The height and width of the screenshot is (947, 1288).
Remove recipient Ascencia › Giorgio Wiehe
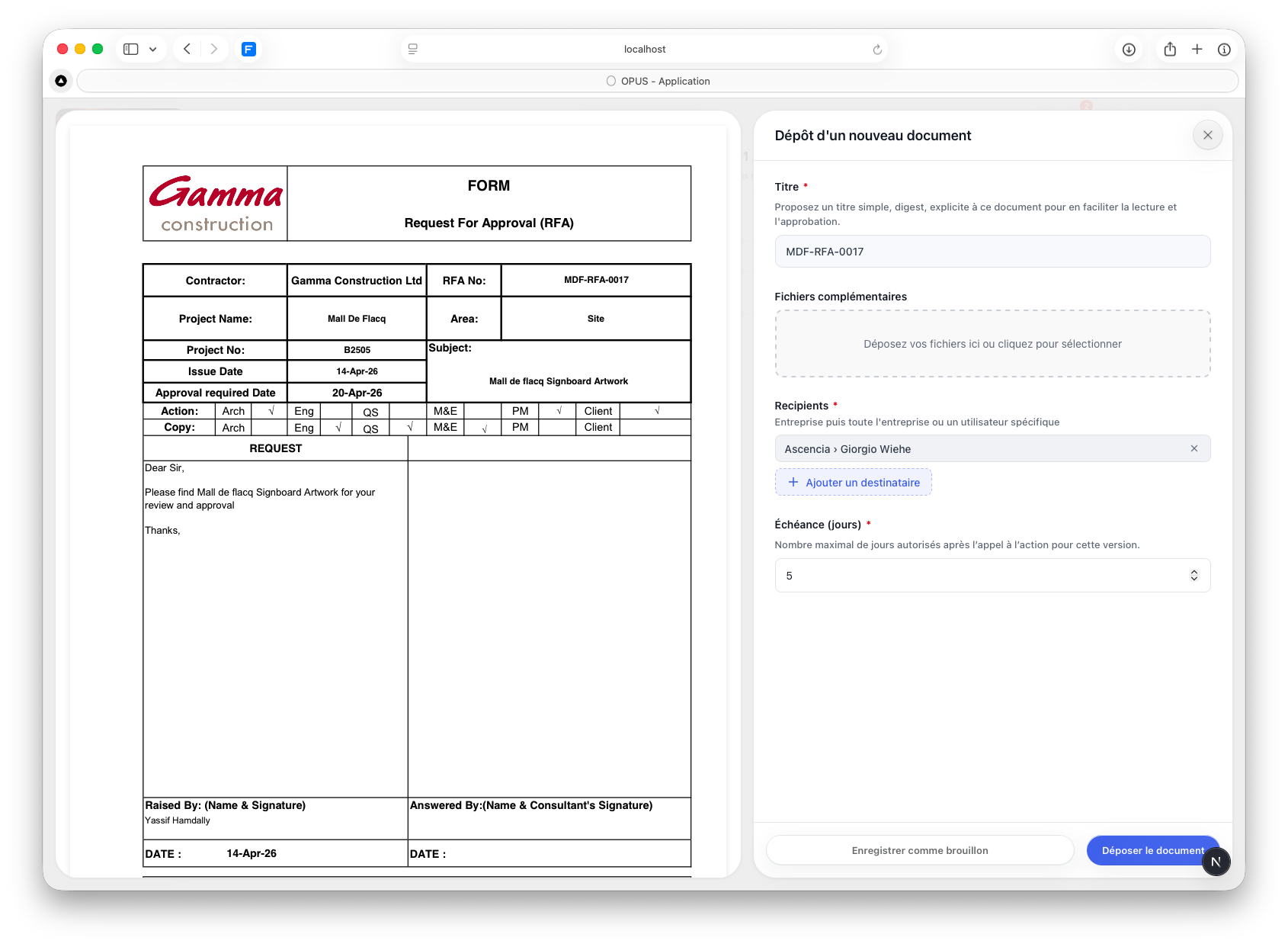pos(1194,448)
